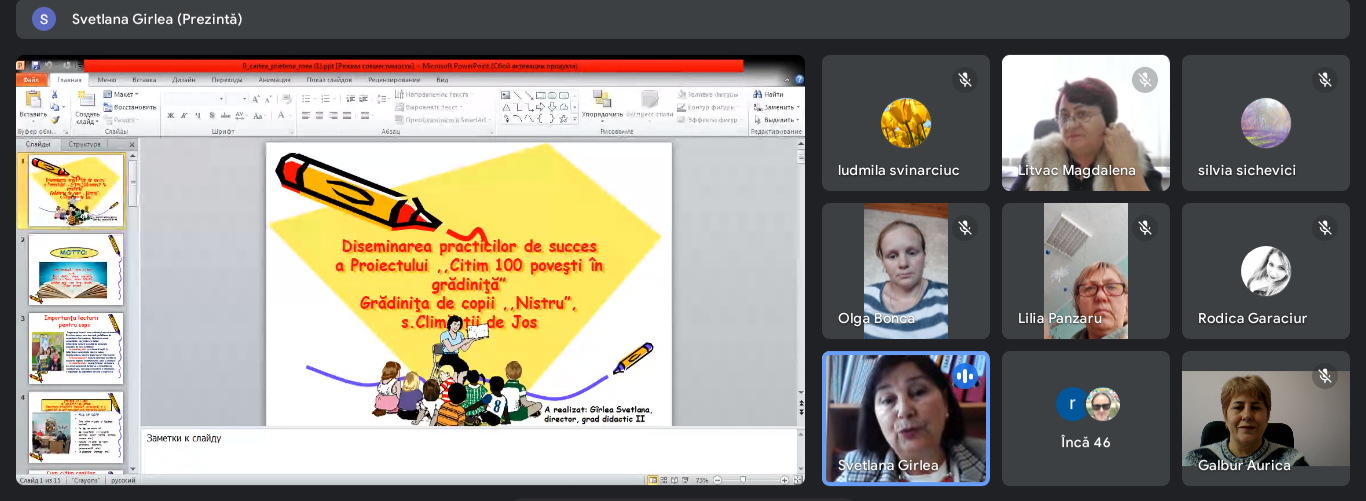This screenshot has width=1366, height=501.
Task: Toggle bold (Ж) formatting
Action: 170,116
